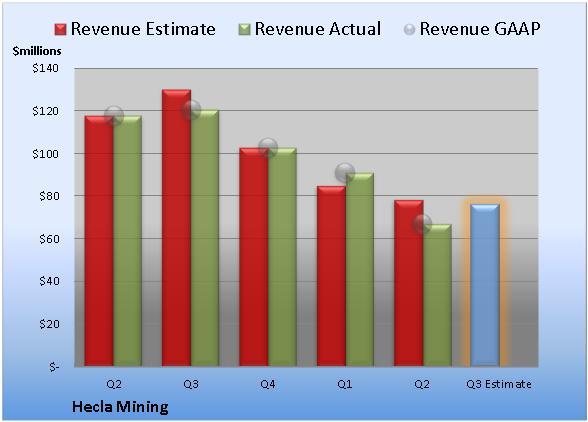Screen dimensions: 588x422
Task: Click the 'Q3' category label
Action: (x=191, y=384)
